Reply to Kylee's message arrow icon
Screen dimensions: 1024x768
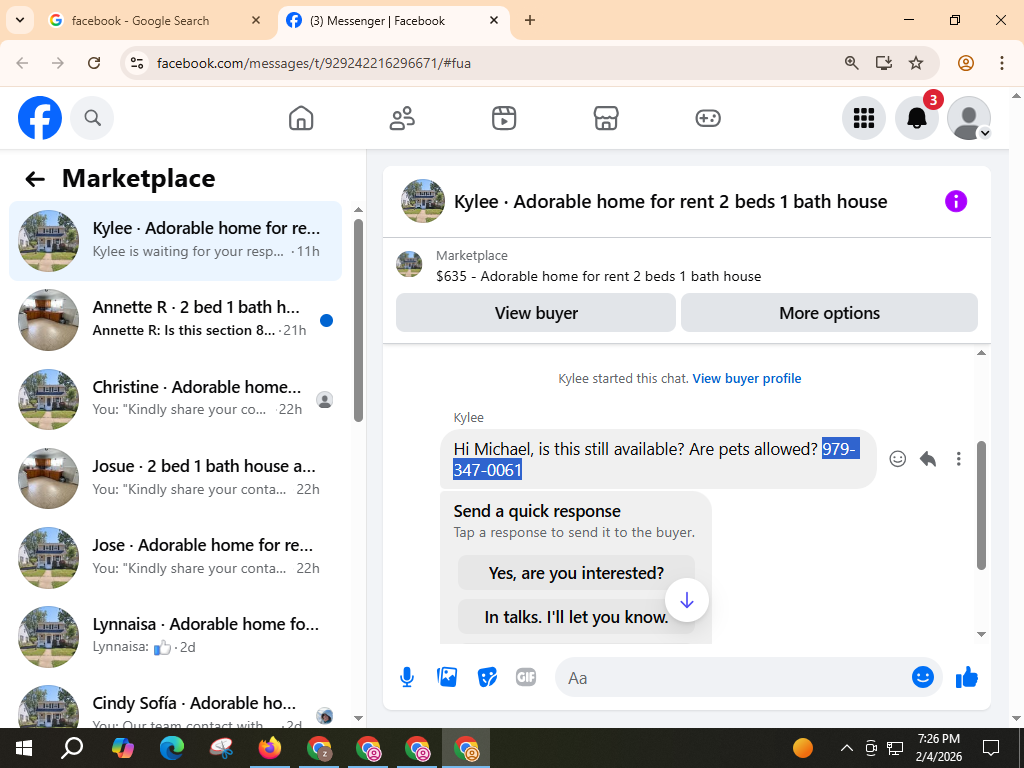(x=928, y=459)
